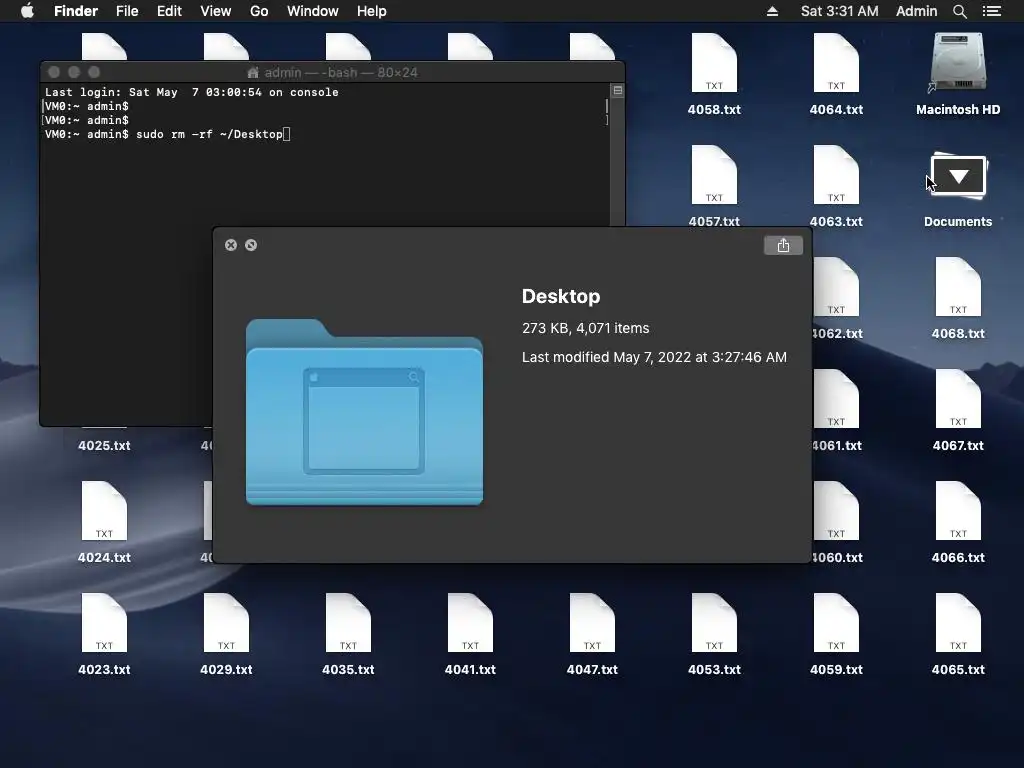Open the Window menu

tap(312, 11)
